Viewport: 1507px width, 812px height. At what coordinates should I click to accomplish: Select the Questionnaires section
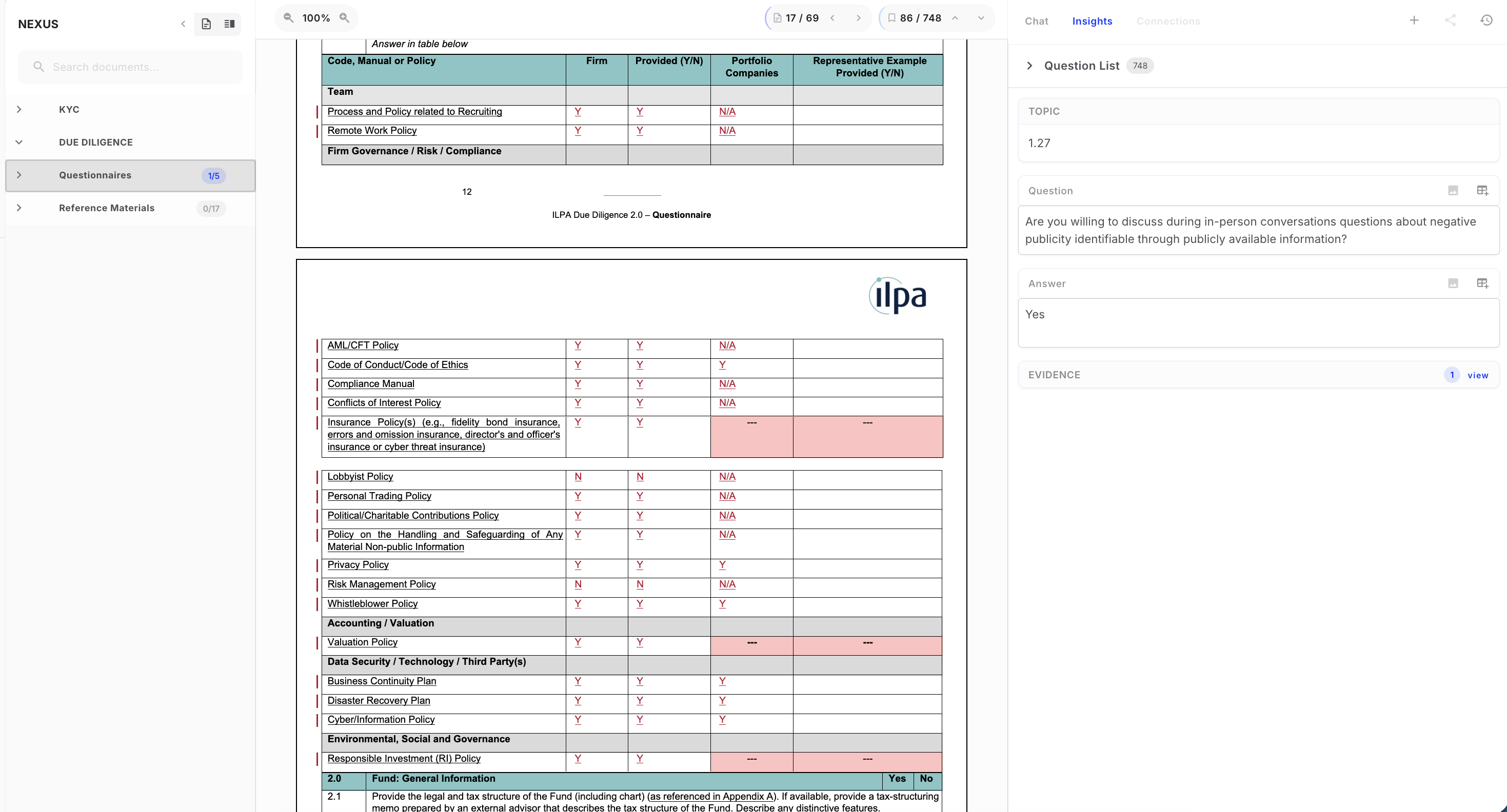pos(95,175)
